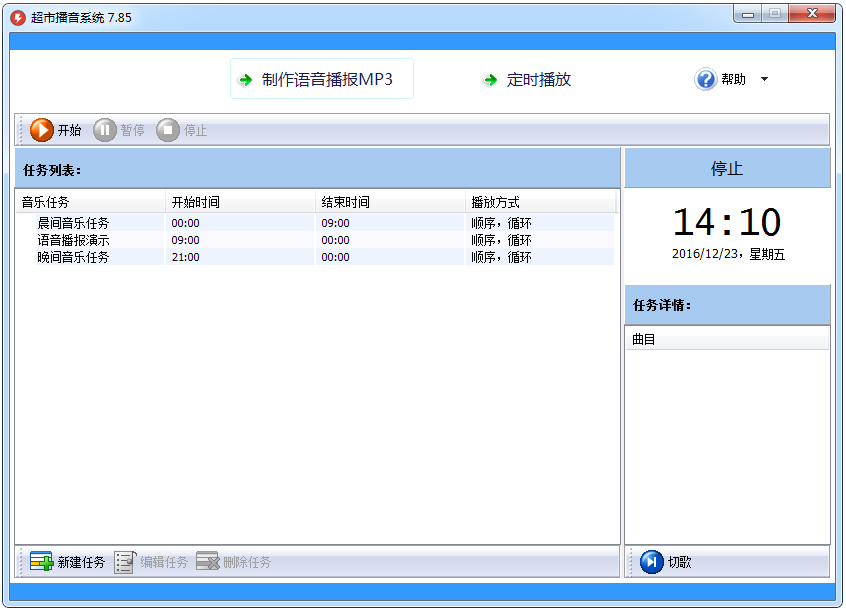Click the green arrow beside 定时播放
Image resolution: width=846 pixels, height=612 pixels.
click(490, 80)
